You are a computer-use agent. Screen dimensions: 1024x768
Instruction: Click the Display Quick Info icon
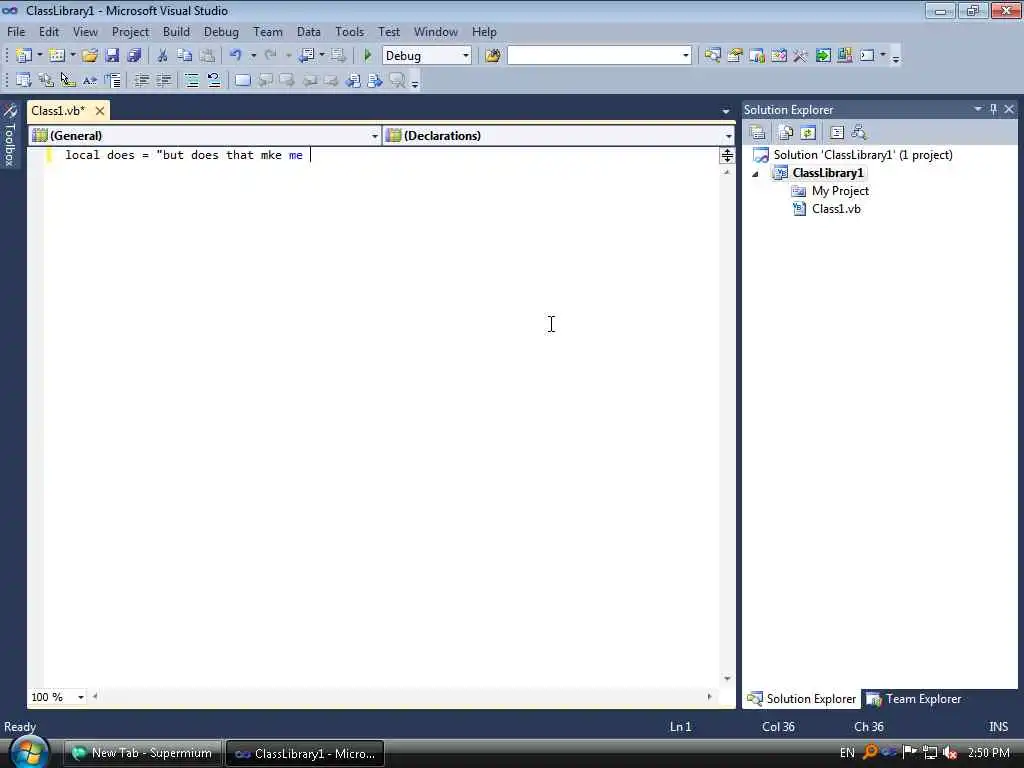click(x=68, y=80)
